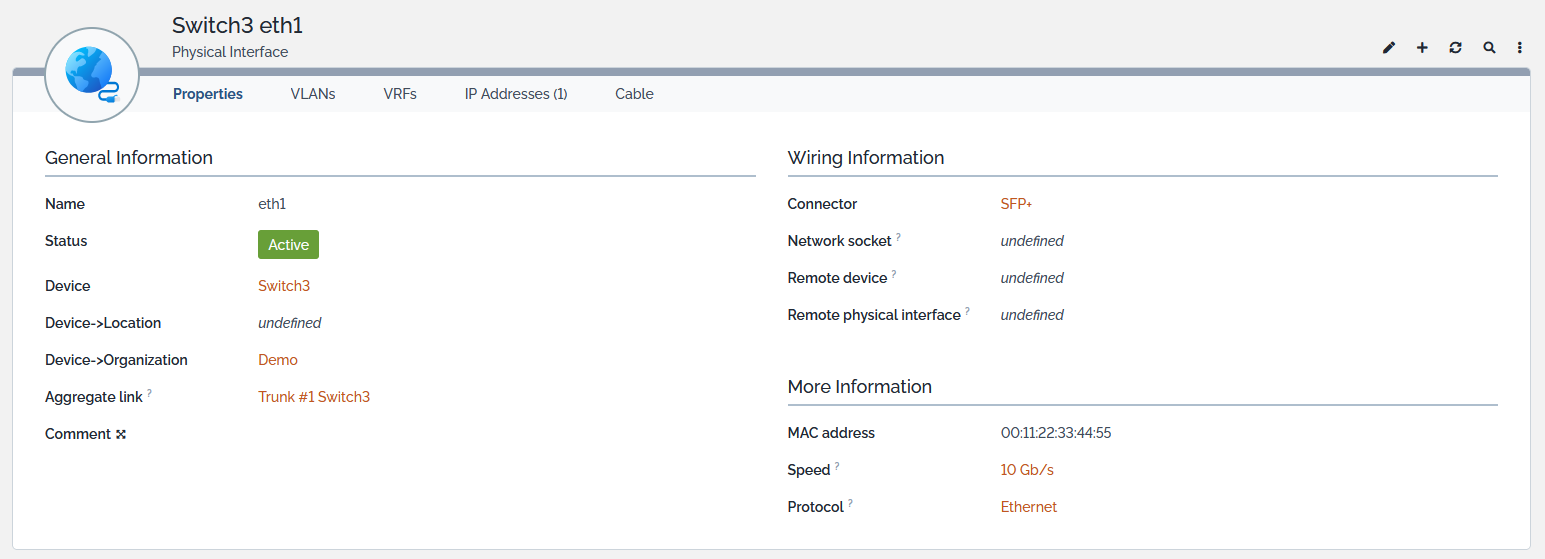Open the VRFs tab
This screenshot has width=1545, height=559.
(400, 94)
